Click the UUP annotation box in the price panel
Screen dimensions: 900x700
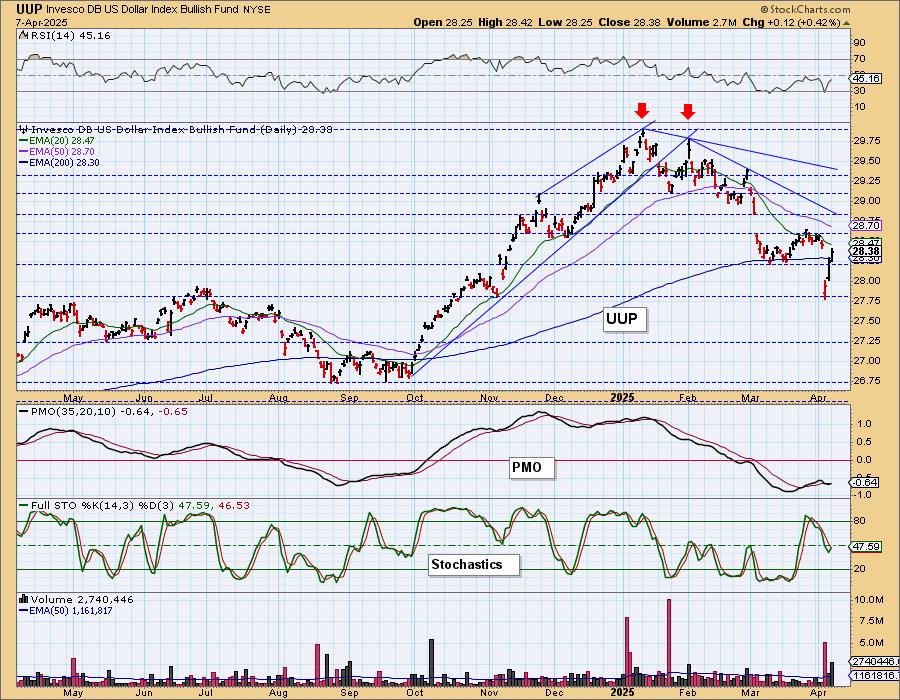click(x=624, y=318)
